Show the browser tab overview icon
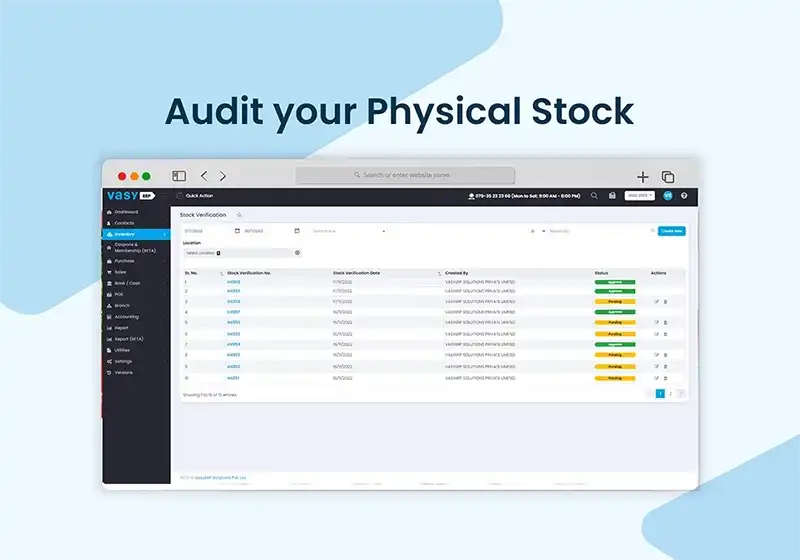The image size is (800, 560). (x=668, y=176)
